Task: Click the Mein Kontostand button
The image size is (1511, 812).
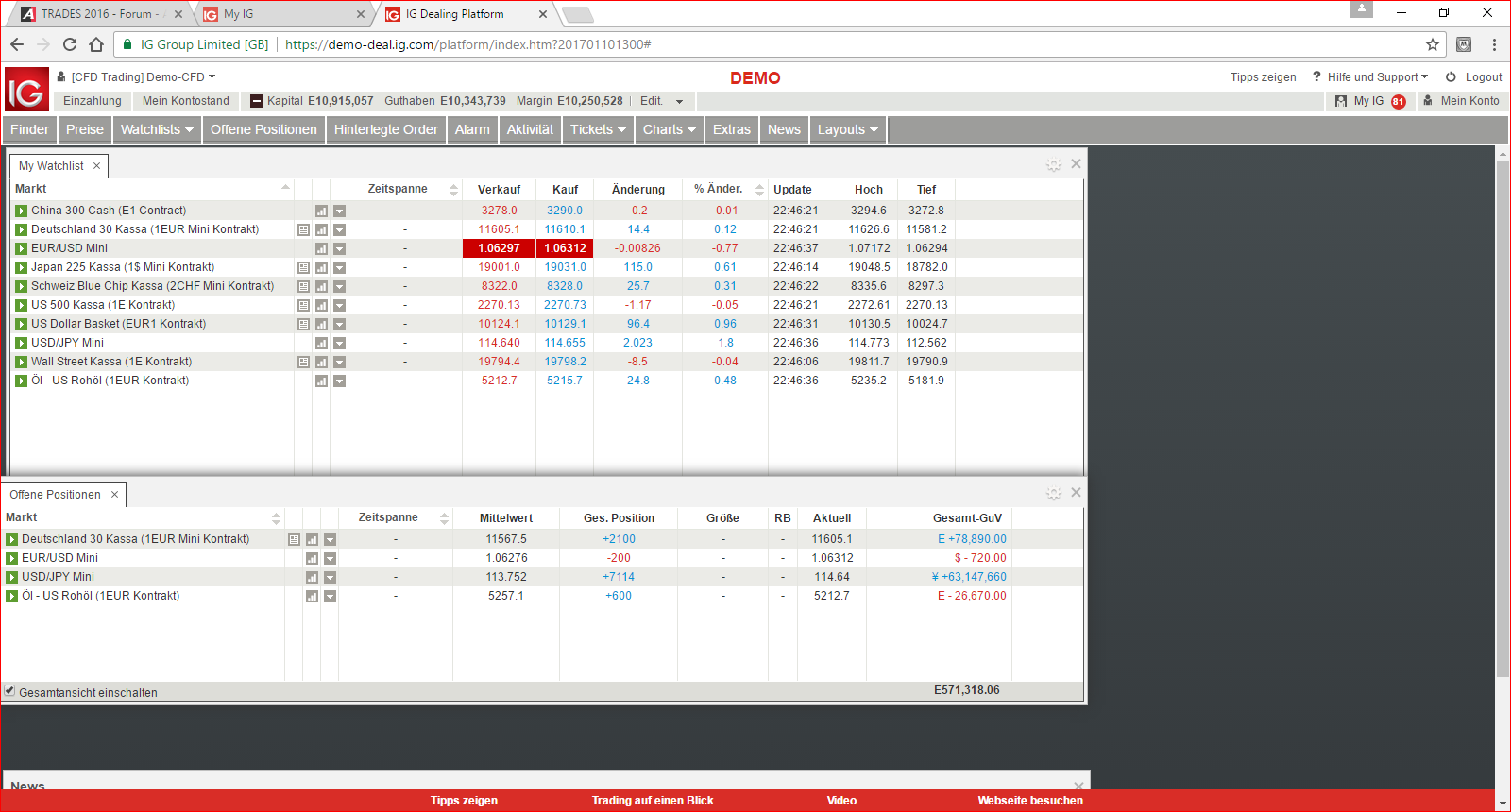Action: click(x=186, y=101)
